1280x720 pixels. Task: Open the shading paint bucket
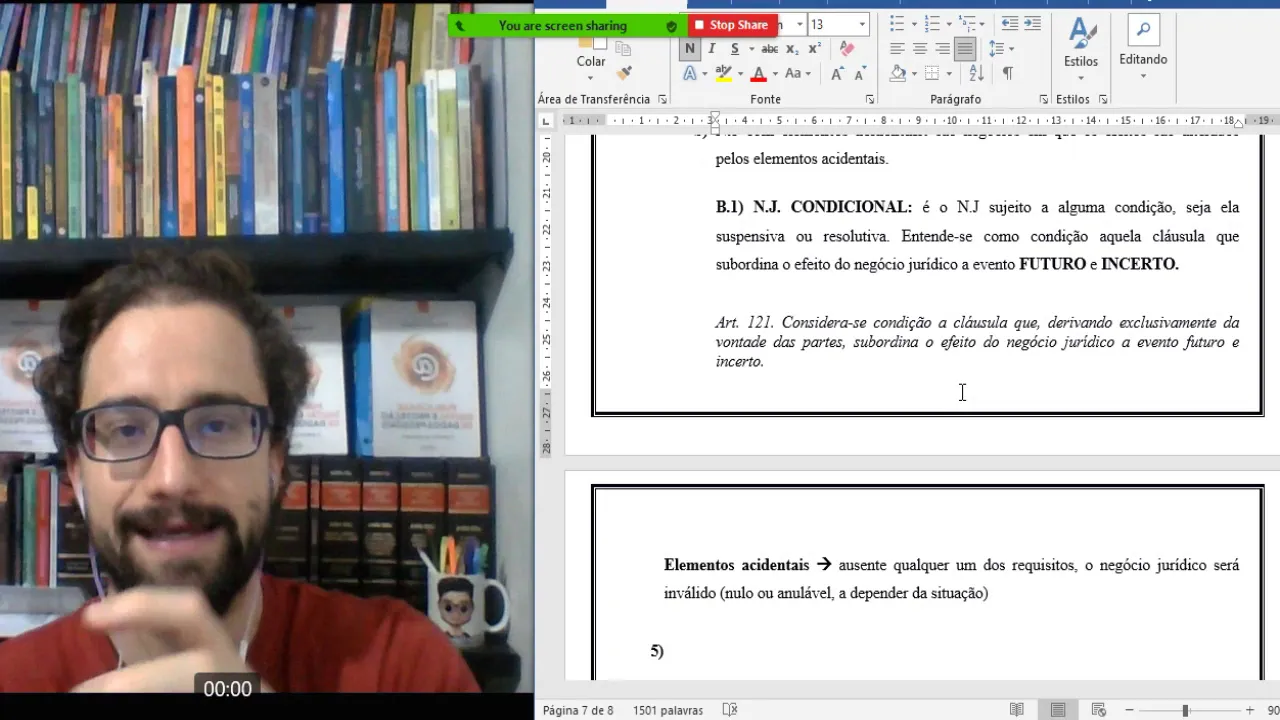(x=897, y=74)
